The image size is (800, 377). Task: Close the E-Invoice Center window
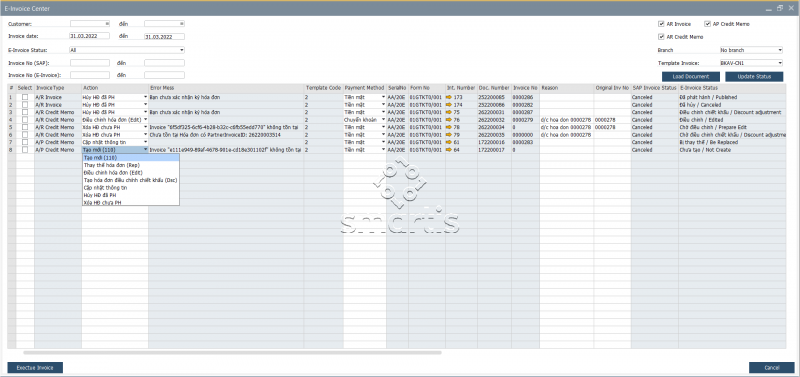790,9
